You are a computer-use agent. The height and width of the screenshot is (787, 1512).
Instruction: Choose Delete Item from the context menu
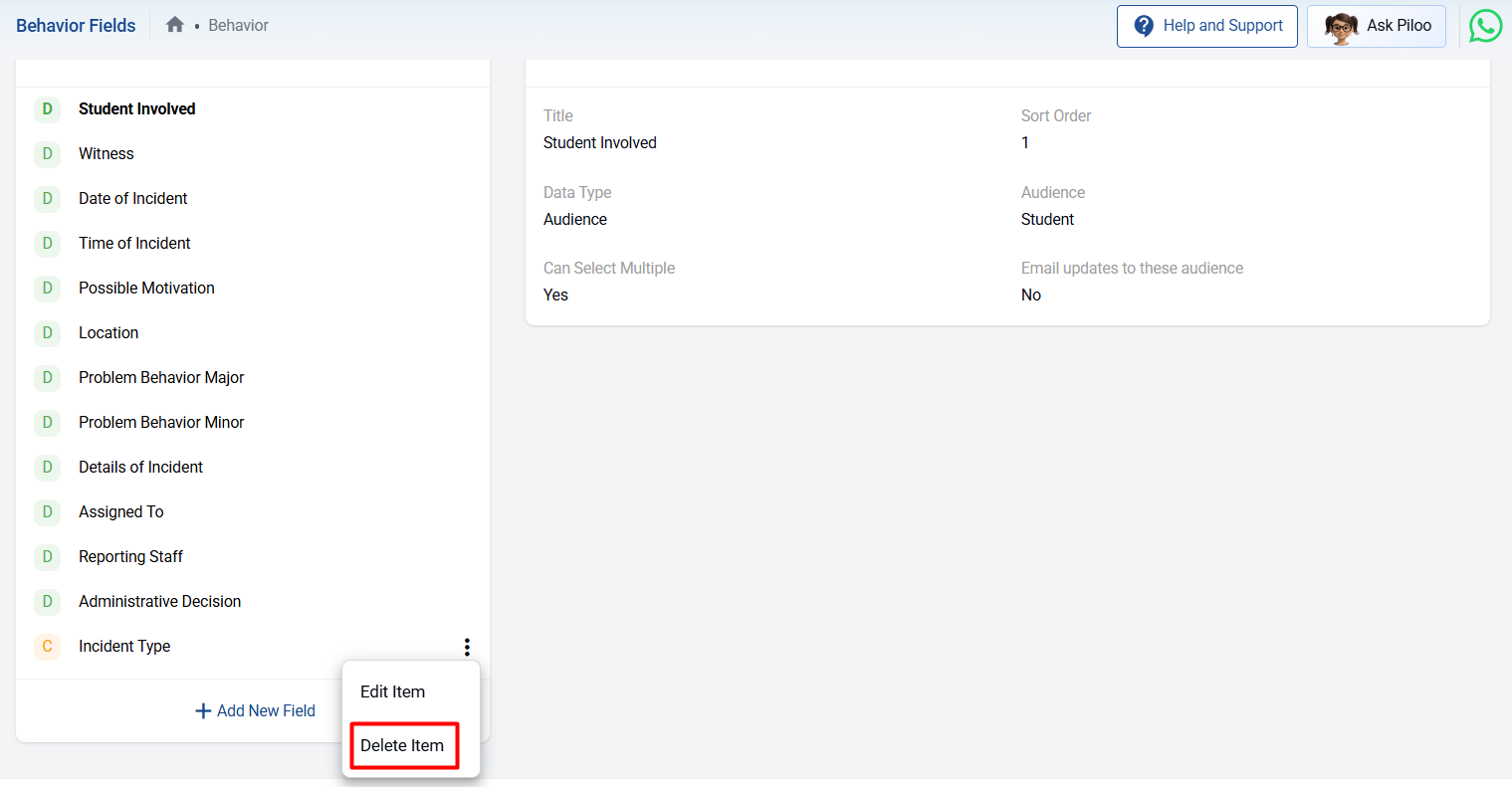(402, 745)
